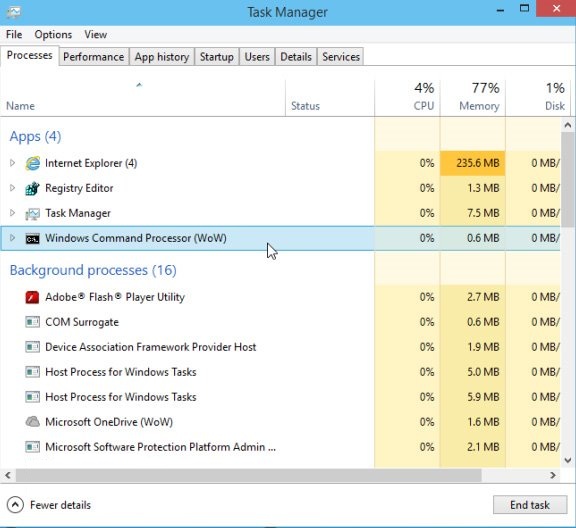
Task: Switch to the Services tab
Action: click(341, 57)
